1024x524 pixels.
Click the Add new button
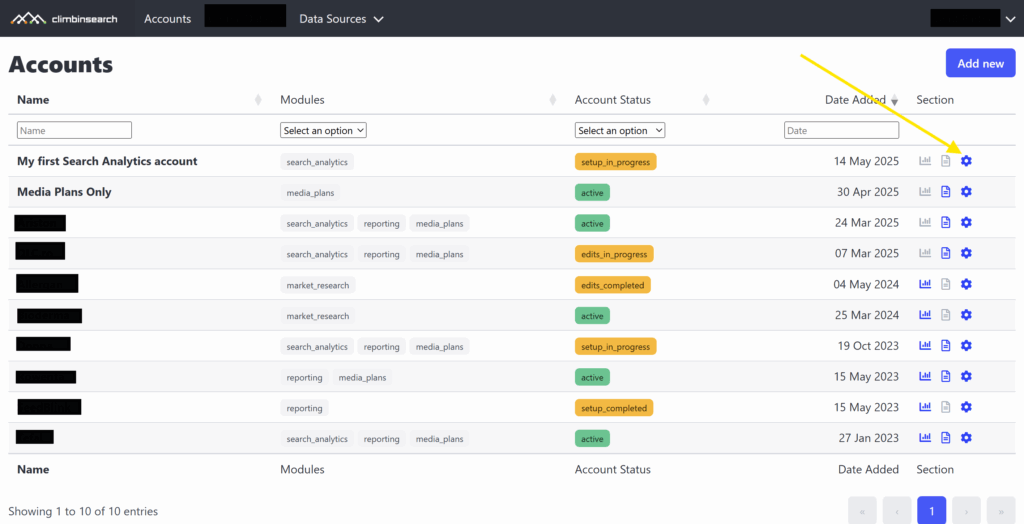(980, 63)
